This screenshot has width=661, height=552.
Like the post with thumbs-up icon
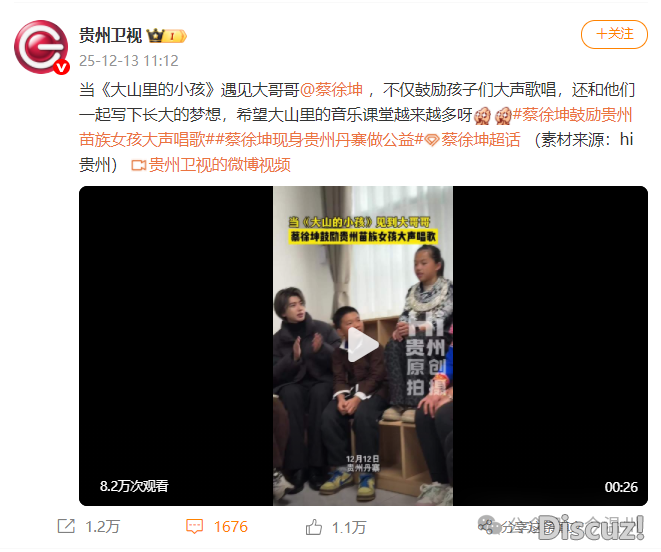click(x=314, y=527)
